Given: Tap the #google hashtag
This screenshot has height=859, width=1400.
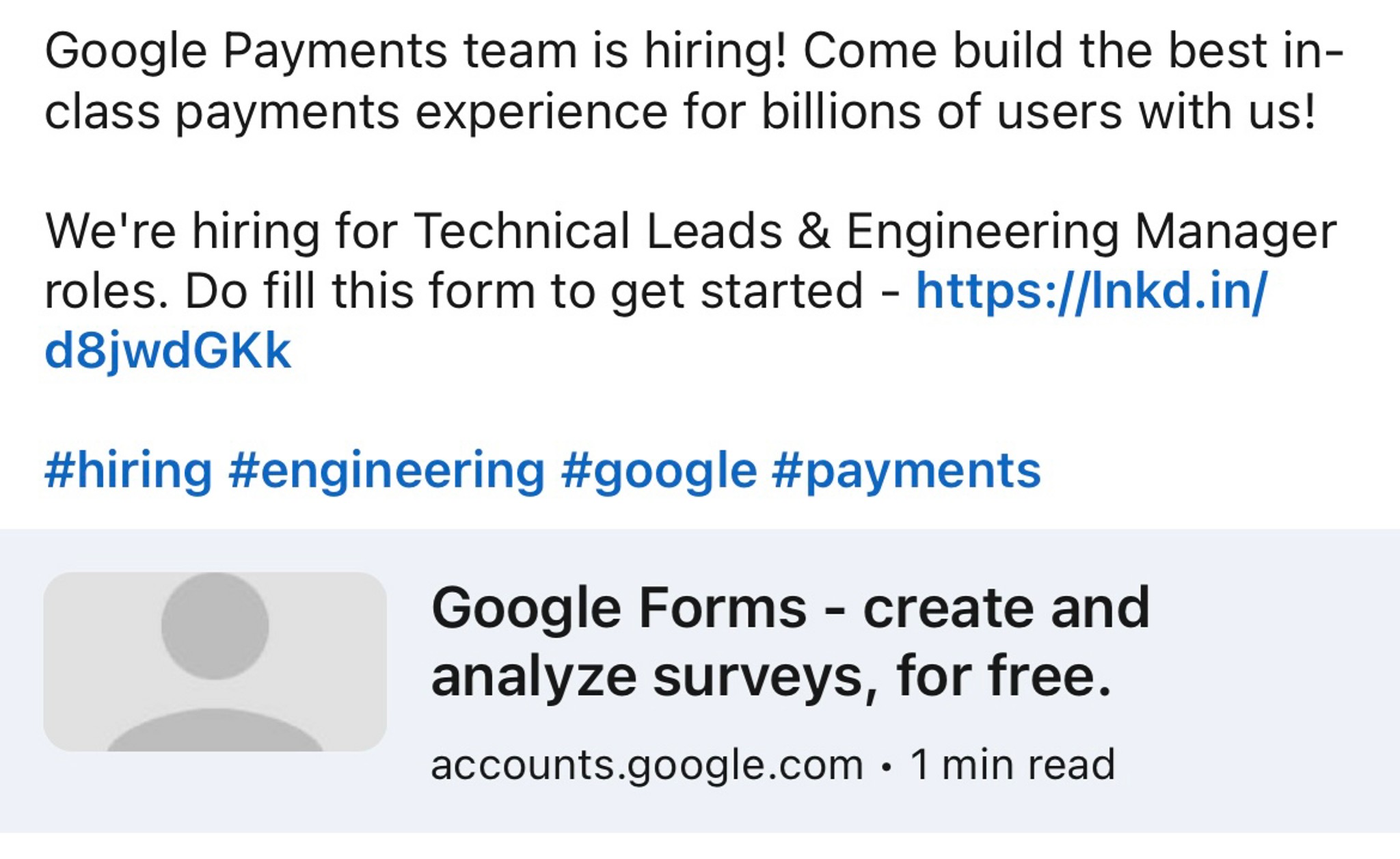Looking at the screenshot, I should (x=659, y=471).
